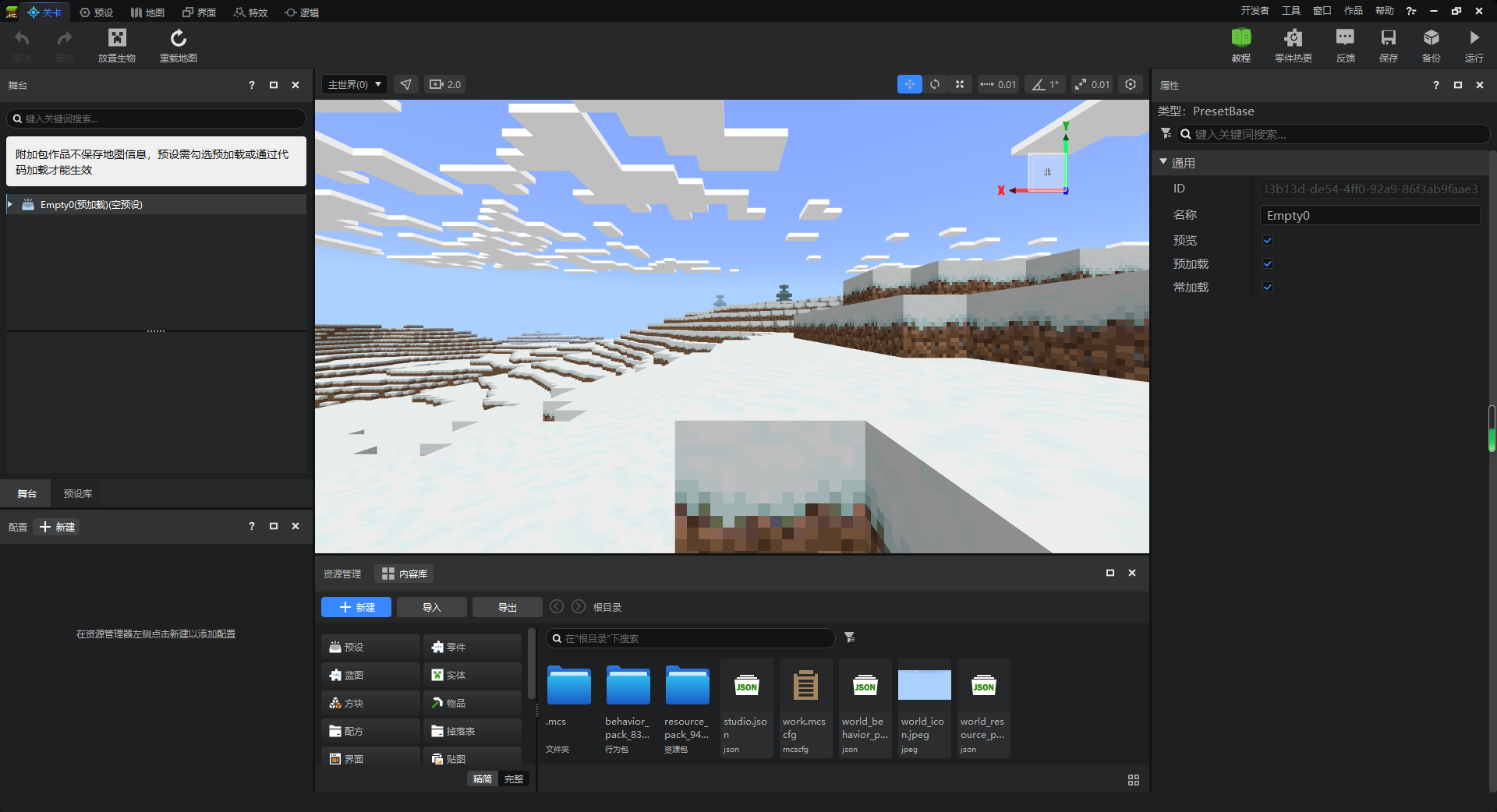
Task: Toggle the 常加载 always-load checkbox
Action: tap(1268, 288)
